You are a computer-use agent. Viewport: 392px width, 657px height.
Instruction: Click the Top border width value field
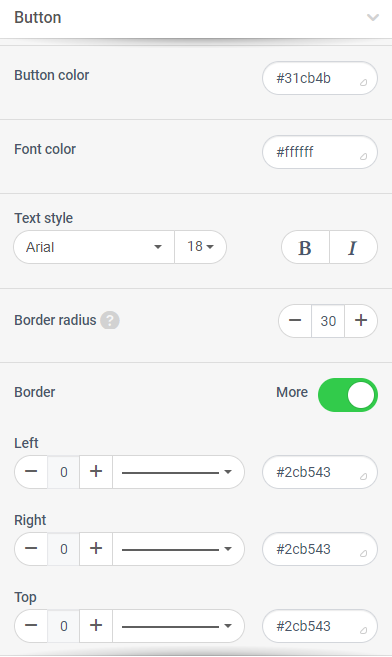(63, 626)
